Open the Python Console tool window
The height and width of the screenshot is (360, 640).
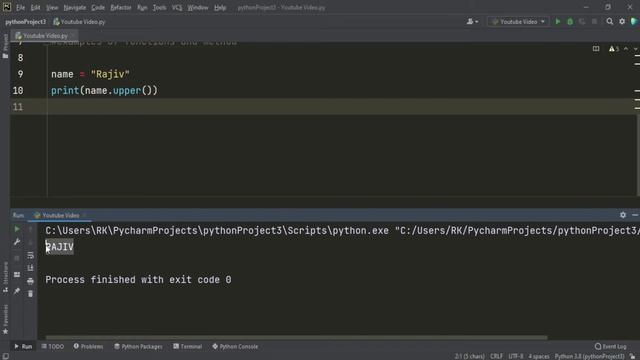(x=235, y=347)
